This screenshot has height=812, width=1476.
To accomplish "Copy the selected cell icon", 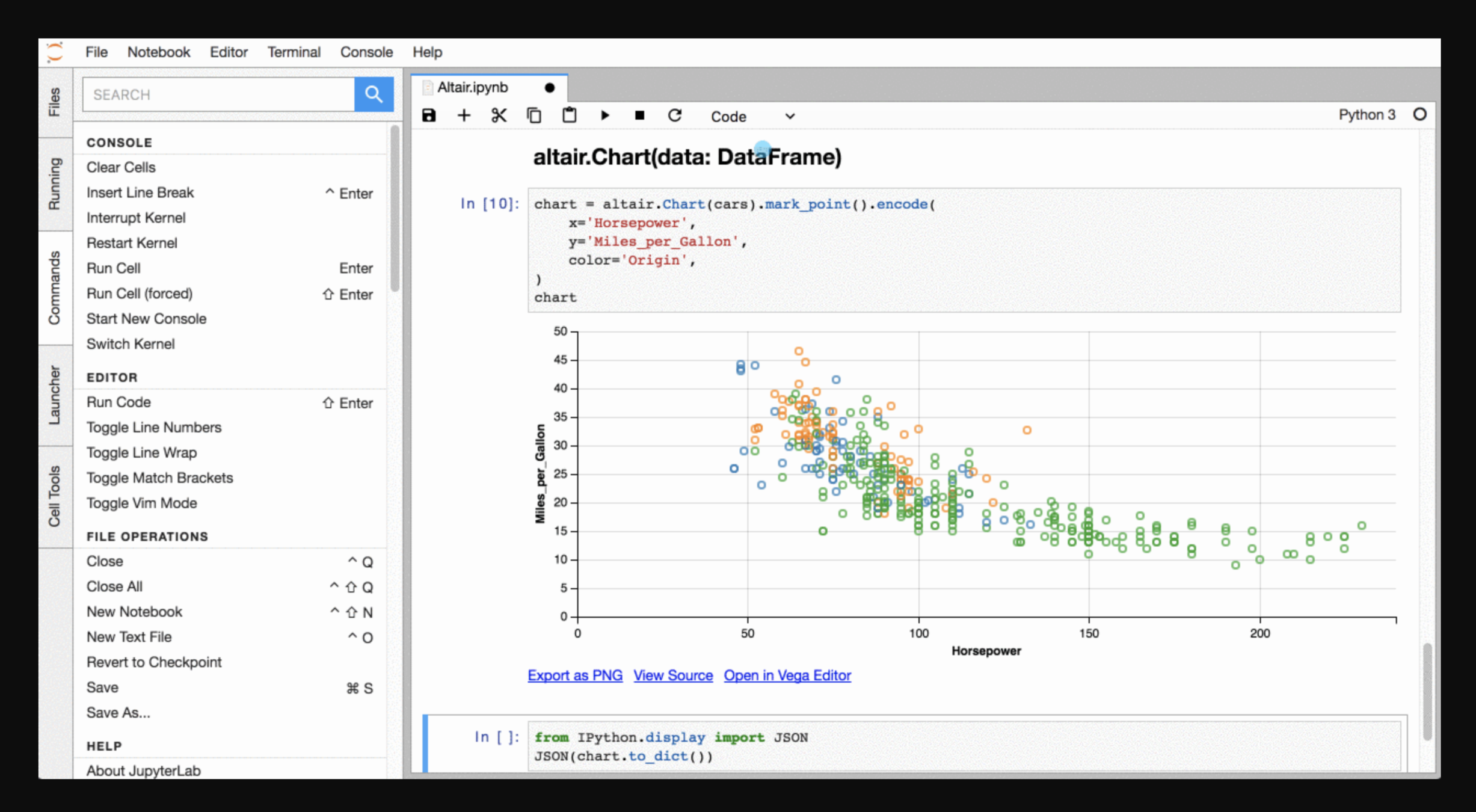I will [534, 115].
